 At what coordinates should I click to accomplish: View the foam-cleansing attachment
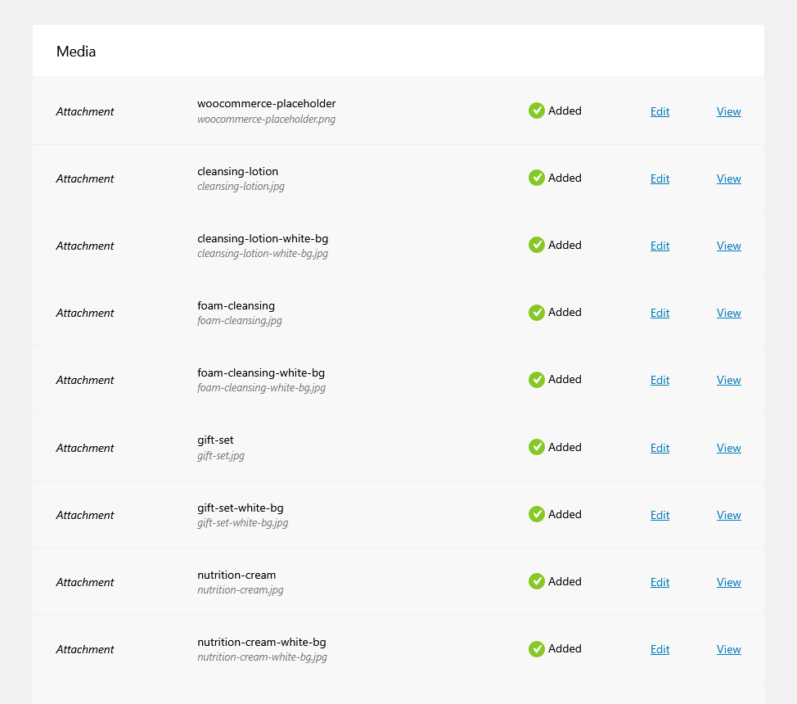click(729, 313)
